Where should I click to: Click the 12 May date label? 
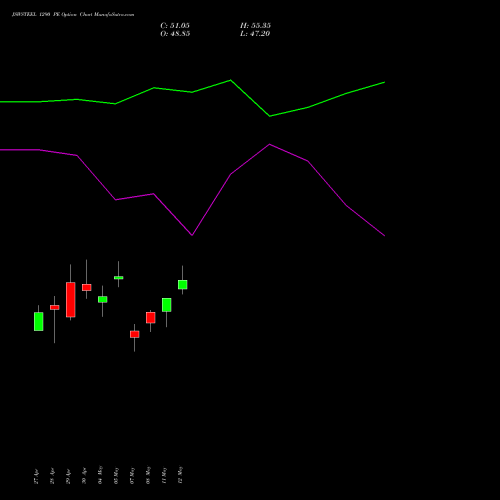tap(180, 475)
